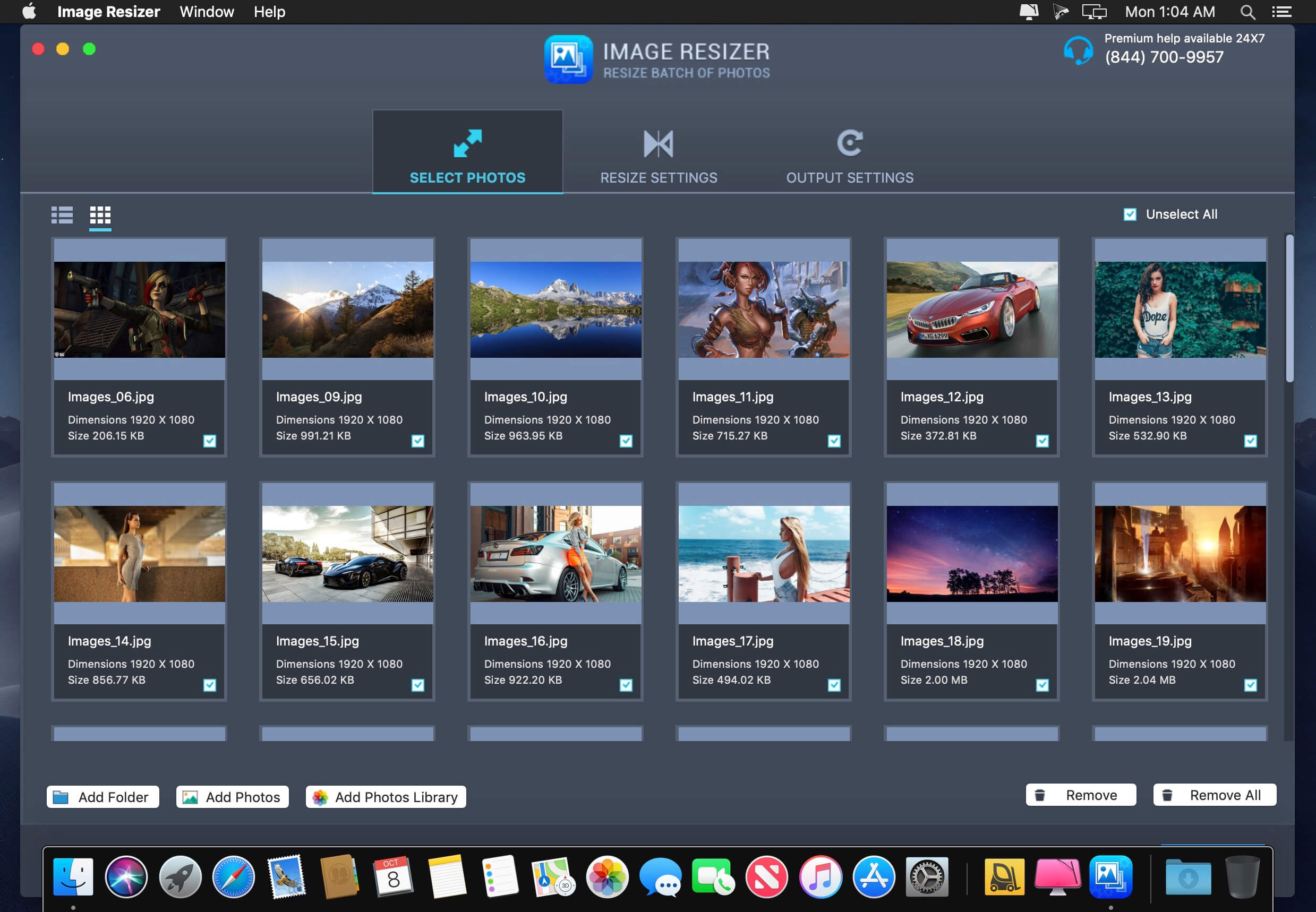The image size is (1316, 912).
Task: Uncheck Images_18.jpg checkbox
Action: pos(1042,685)
